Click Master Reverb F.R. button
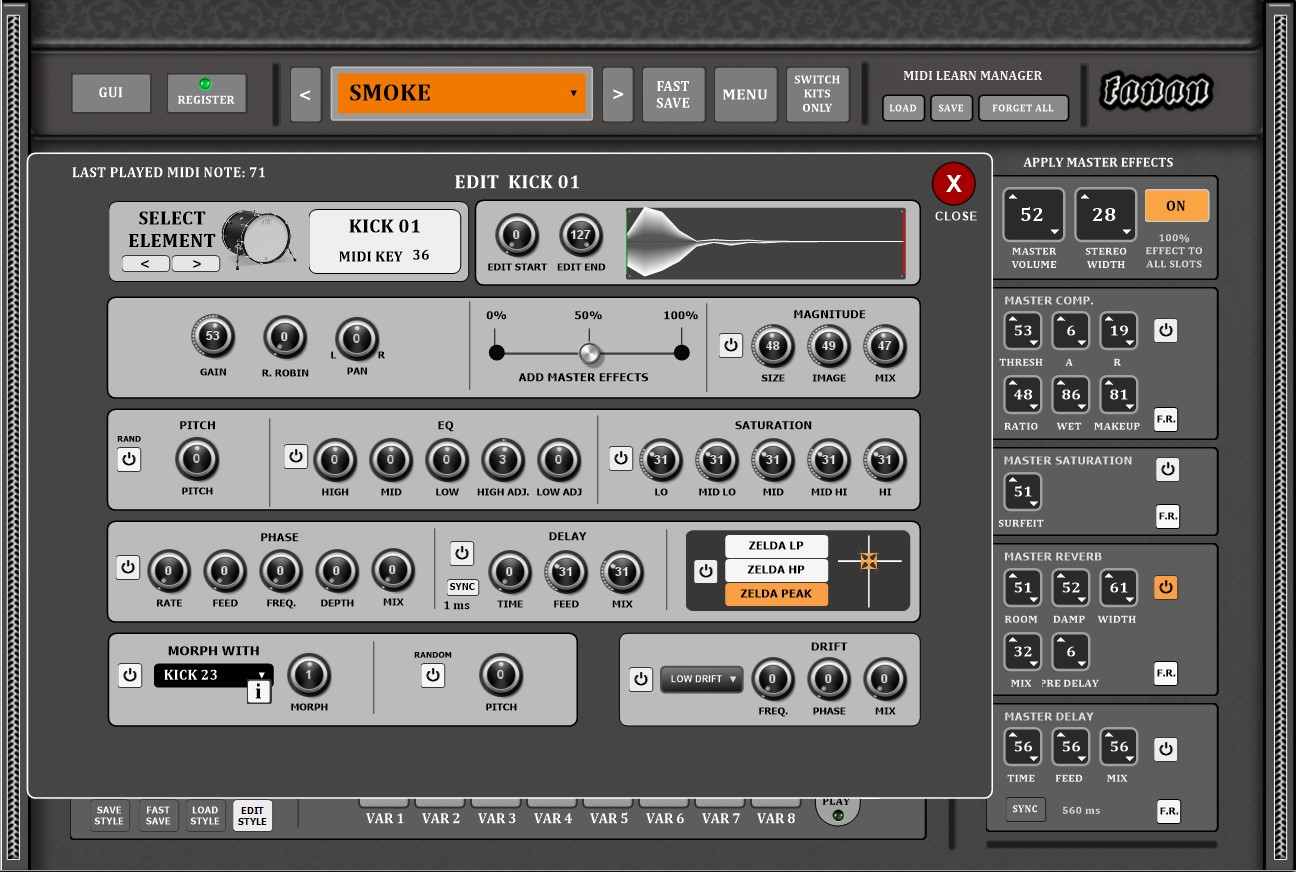Viewport: 1296px width, 872px height. (1166, 673)
